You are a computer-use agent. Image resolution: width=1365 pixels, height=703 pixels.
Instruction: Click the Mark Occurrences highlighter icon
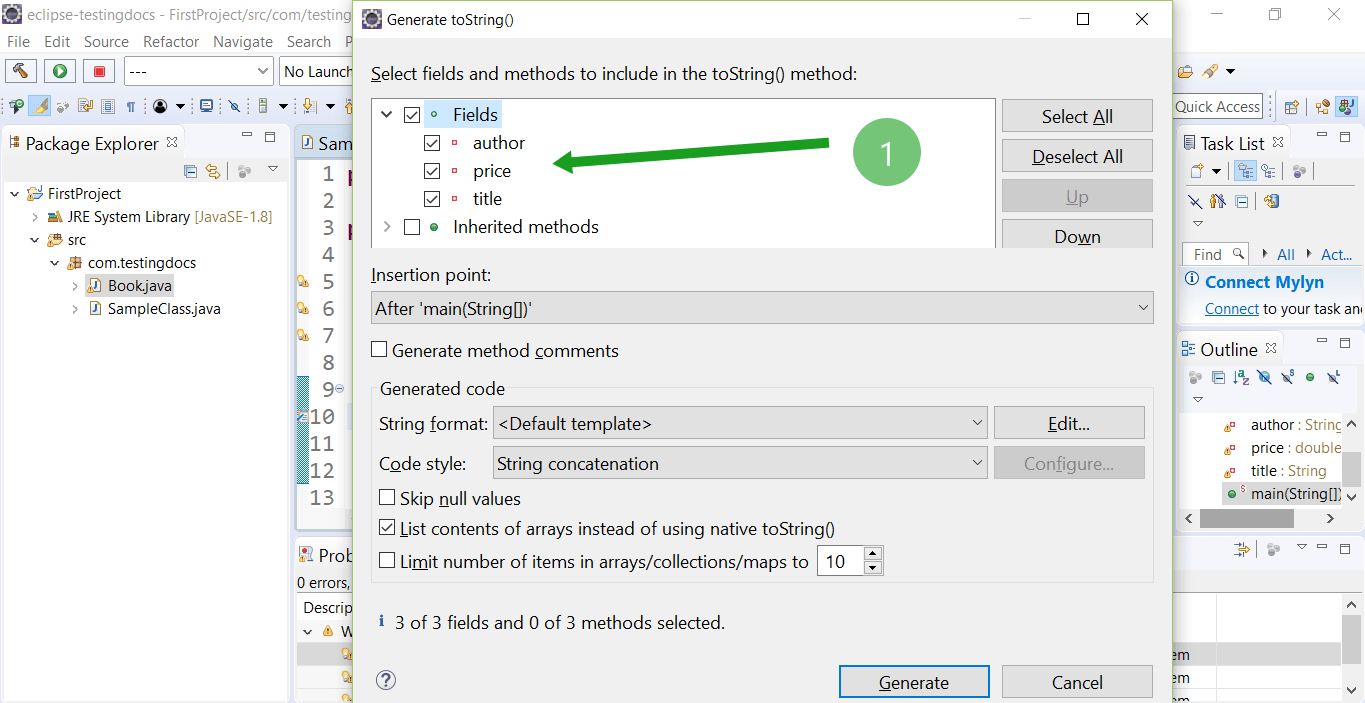click(x=38, y=105)
